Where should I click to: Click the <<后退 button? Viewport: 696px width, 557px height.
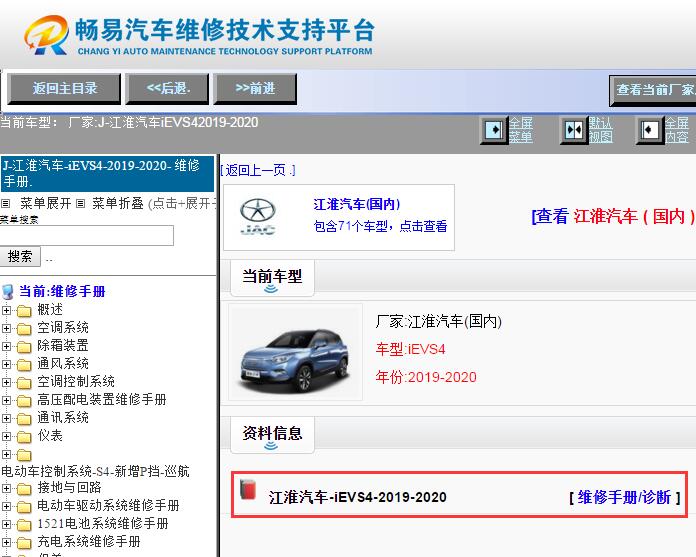click(167, 89)
